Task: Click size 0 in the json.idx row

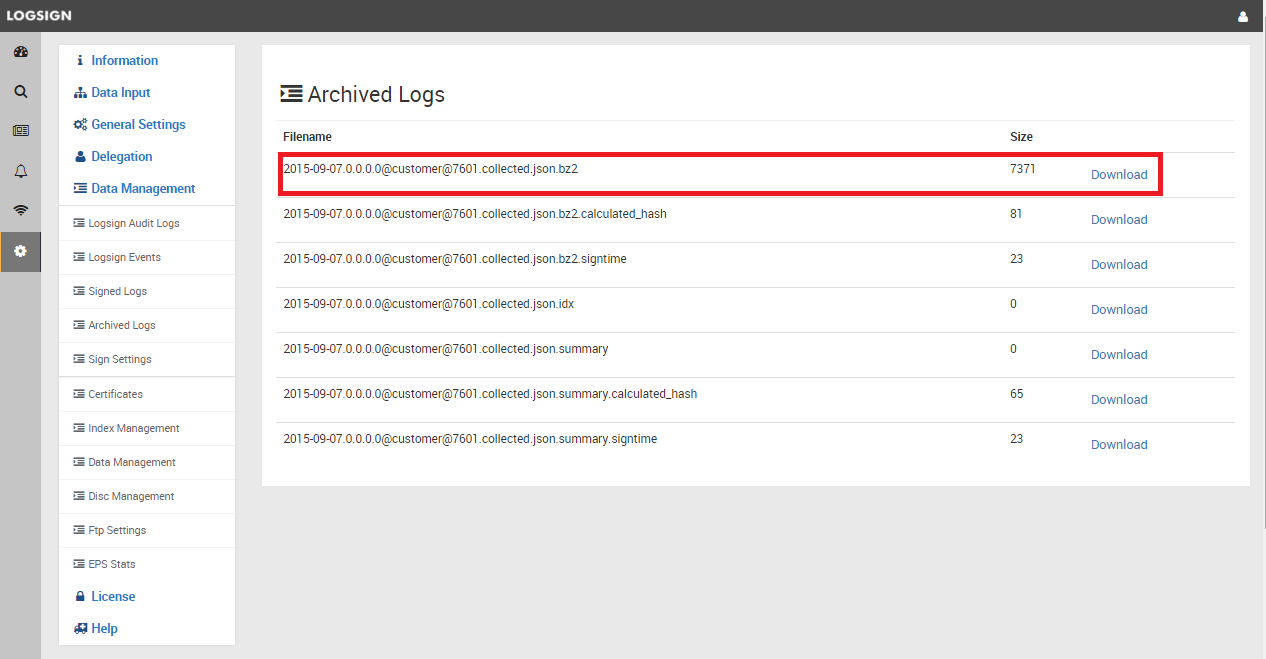Action: tap(1013, 304)
